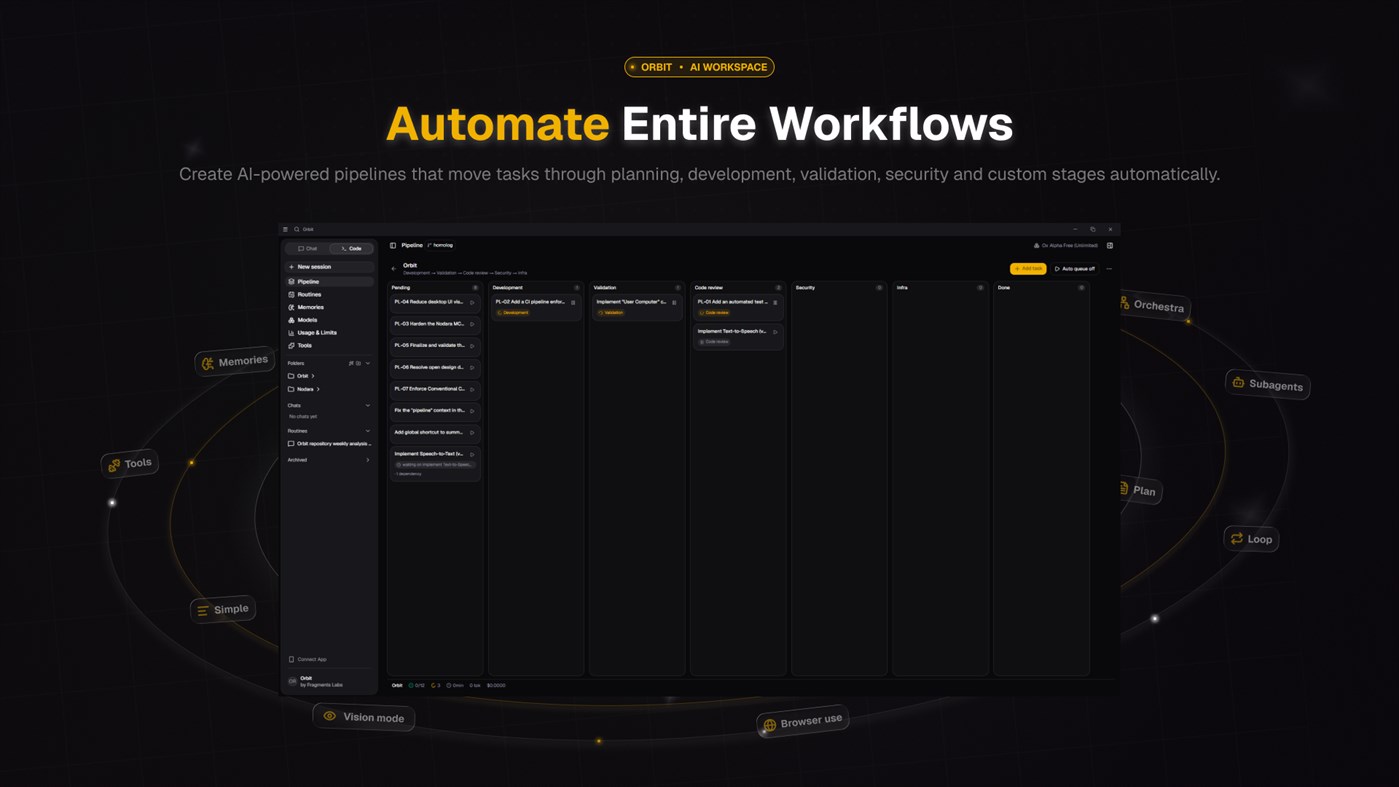Image resolution: width=1399 pixels, height=787 pixels.
Task: Open the Routines page in sidebar navigation
Action: [x=329, y=295]
